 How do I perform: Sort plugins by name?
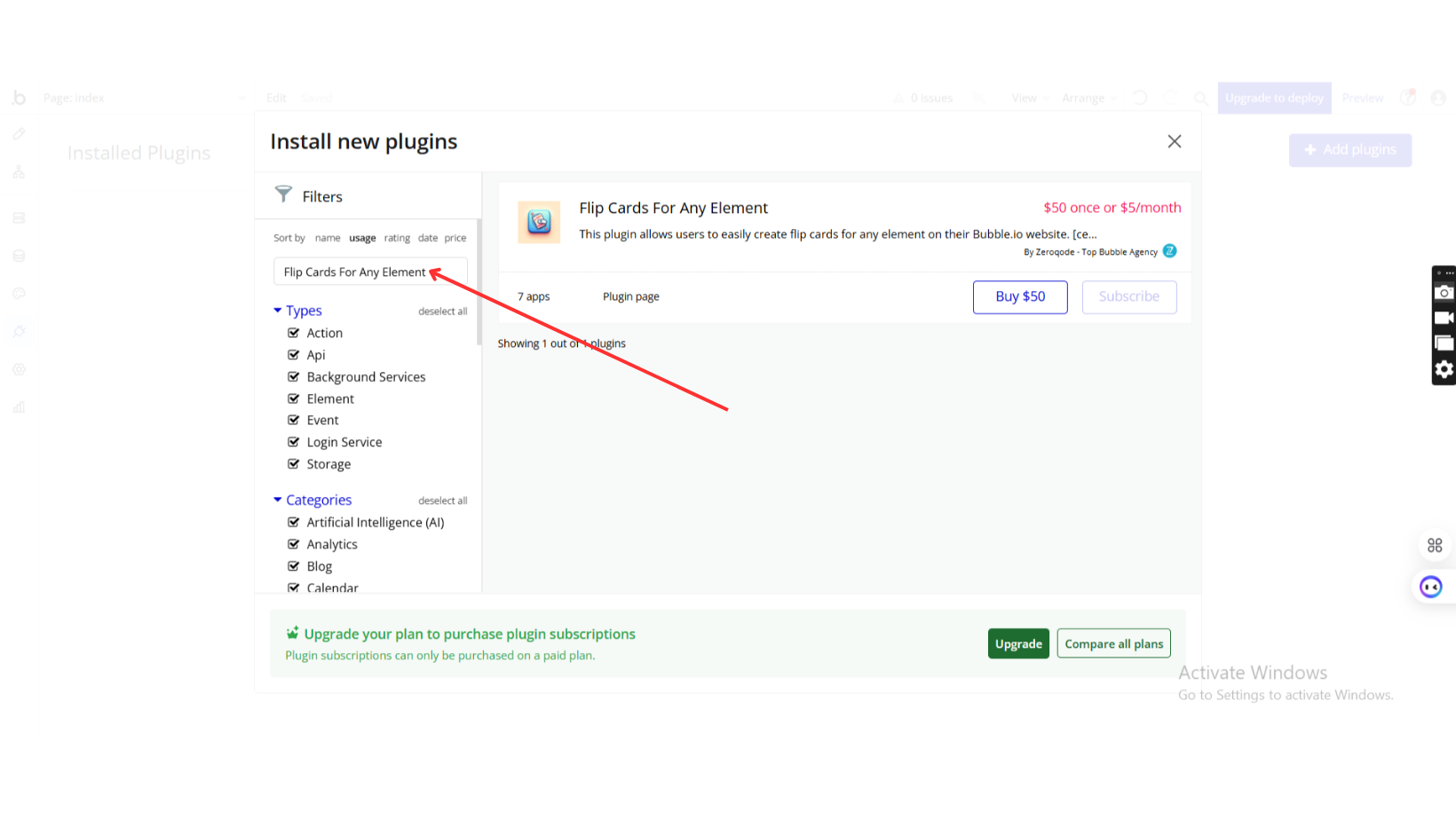[x=328, y=238]
